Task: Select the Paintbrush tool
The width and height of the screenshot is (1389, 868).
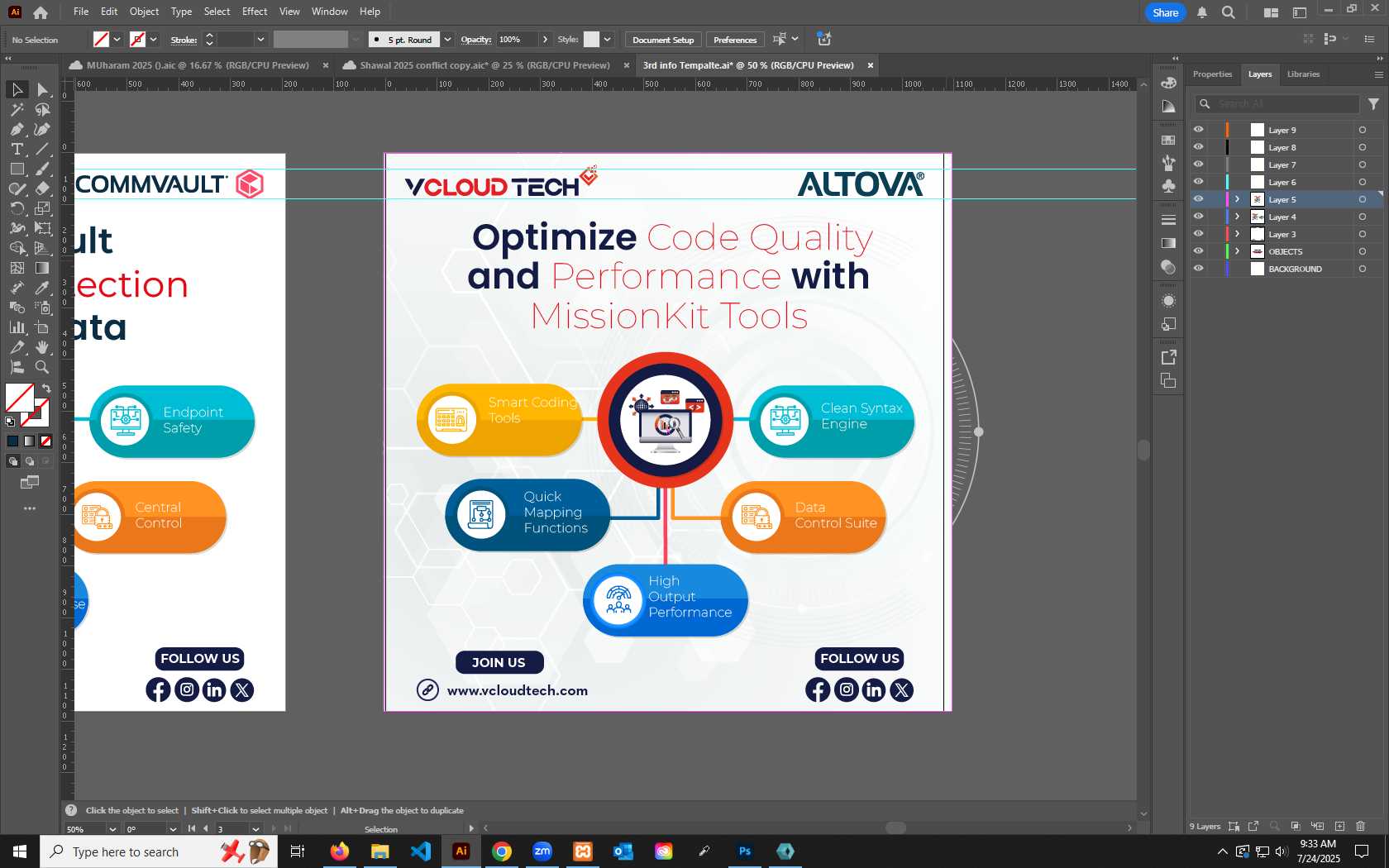Action: [42, 169]
